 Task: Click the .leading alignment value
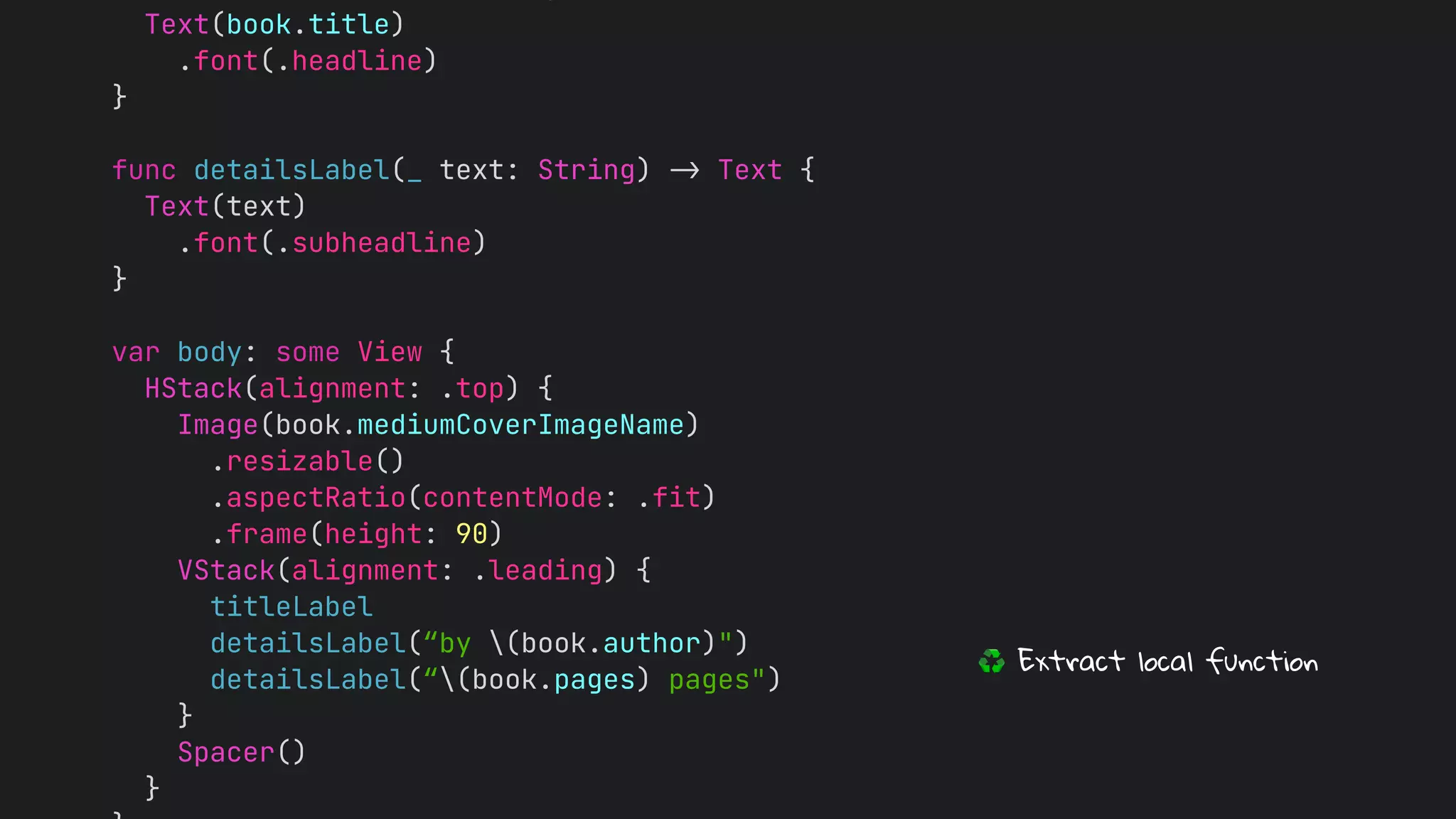(537, 570)
